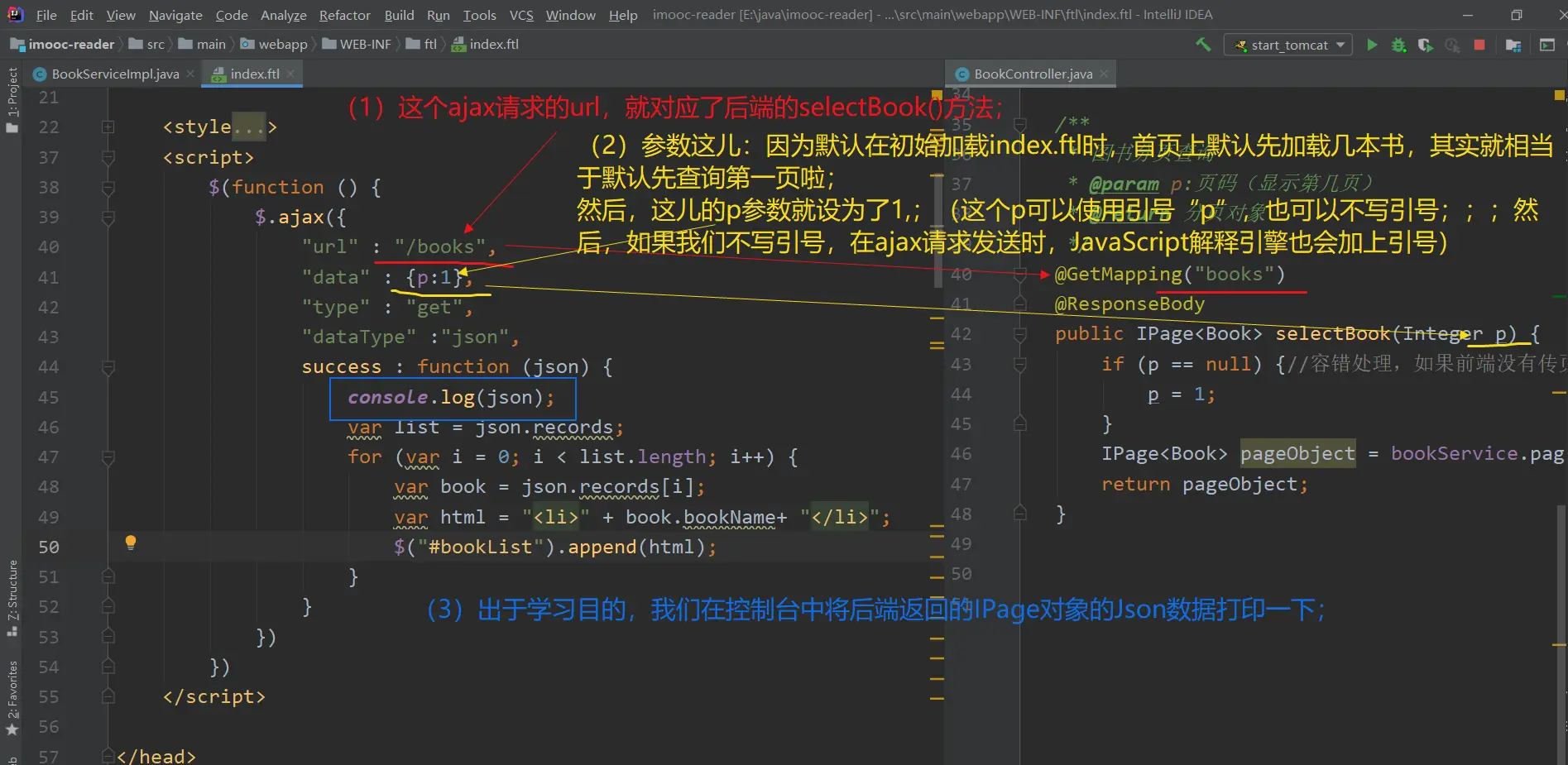Click the Run Anything icon in the toolbar
The height and width of the screenshot is (765, 1568).
point(1546,45)
